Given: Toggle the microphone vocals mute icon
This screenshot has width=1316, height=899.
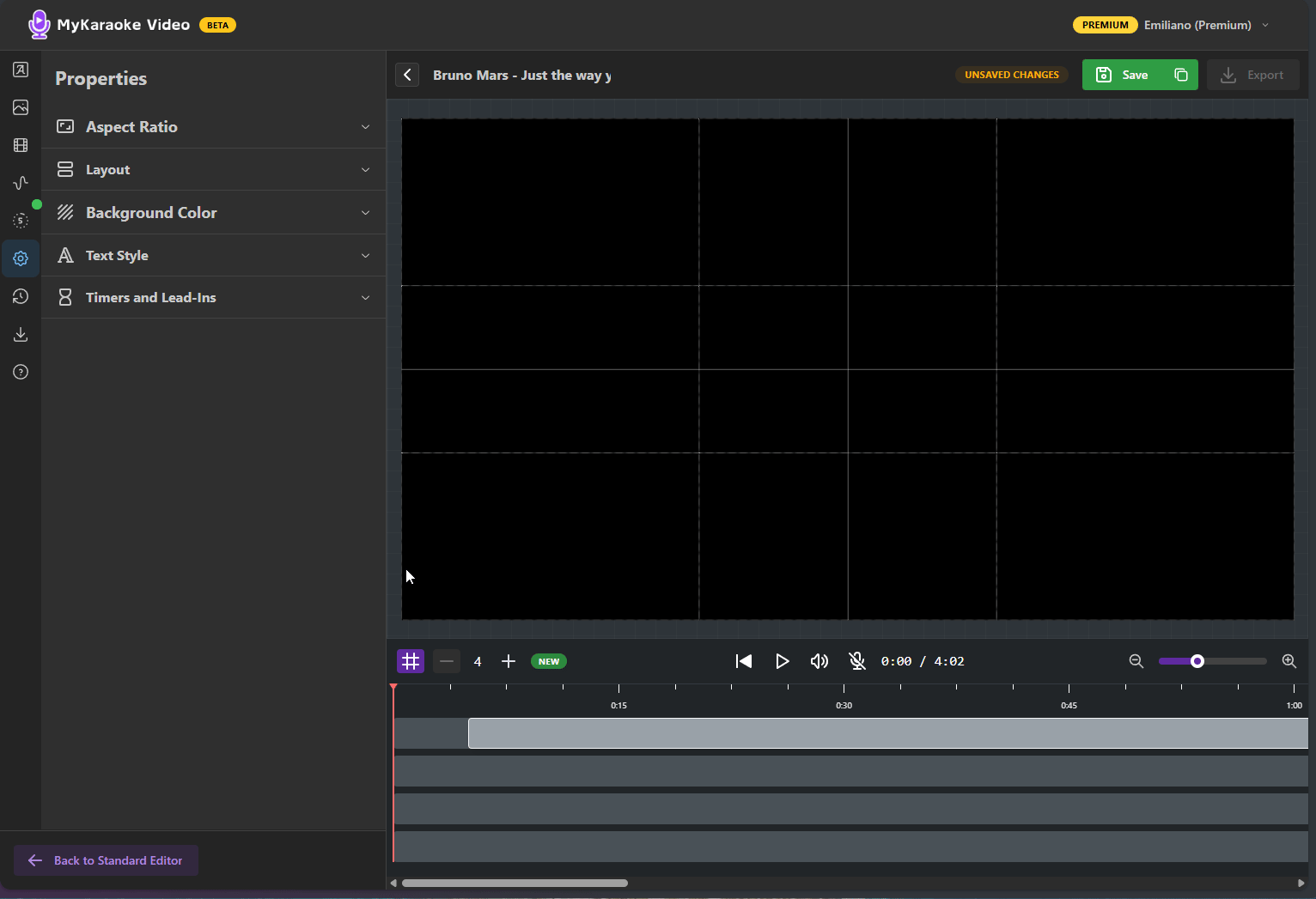Looking at the screenshot, I should click(x=856, y=661).
